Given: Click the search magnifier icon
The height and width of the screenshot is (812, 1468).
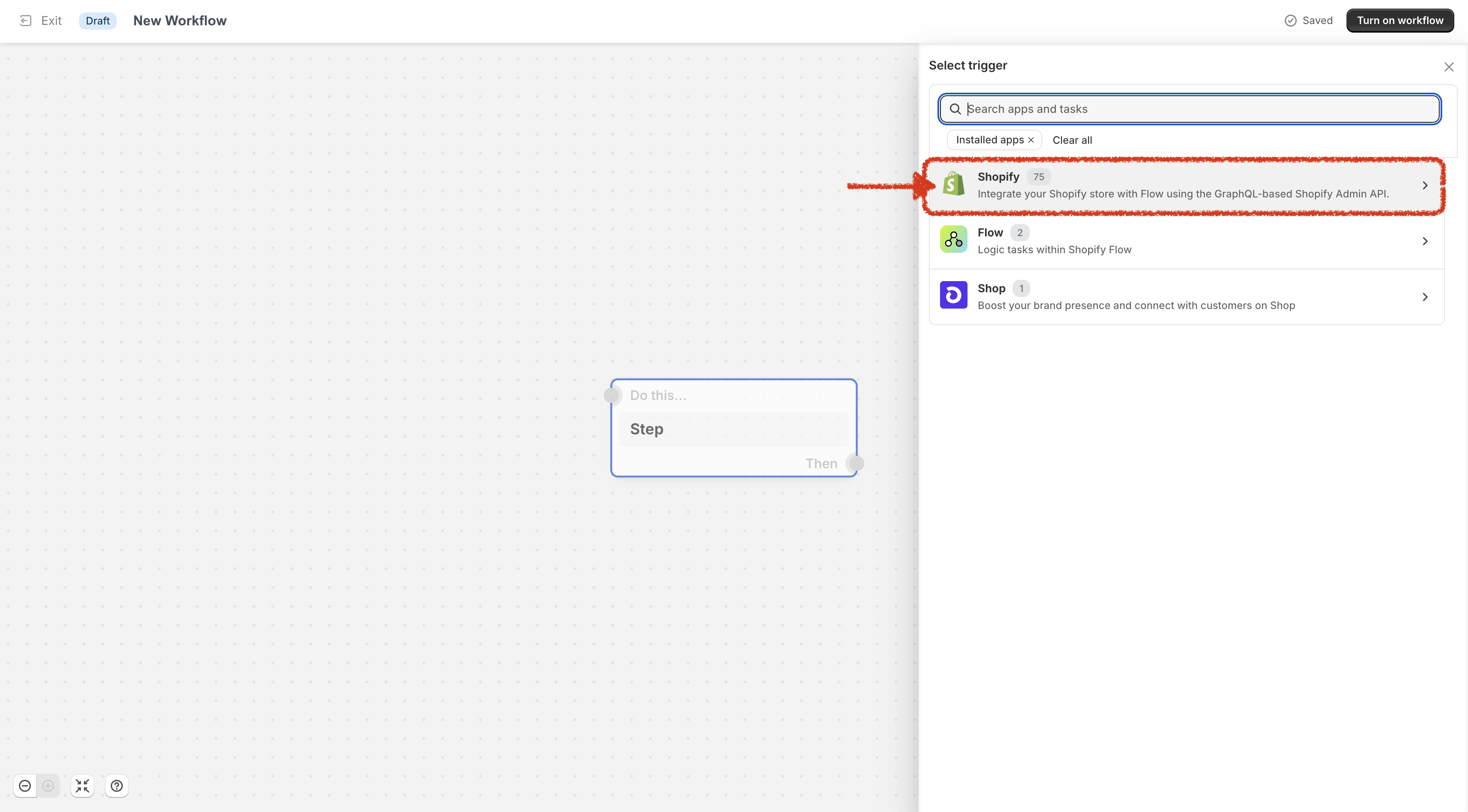Looking at the screenshot, I should pyautogui.click(x=955, y=109).
